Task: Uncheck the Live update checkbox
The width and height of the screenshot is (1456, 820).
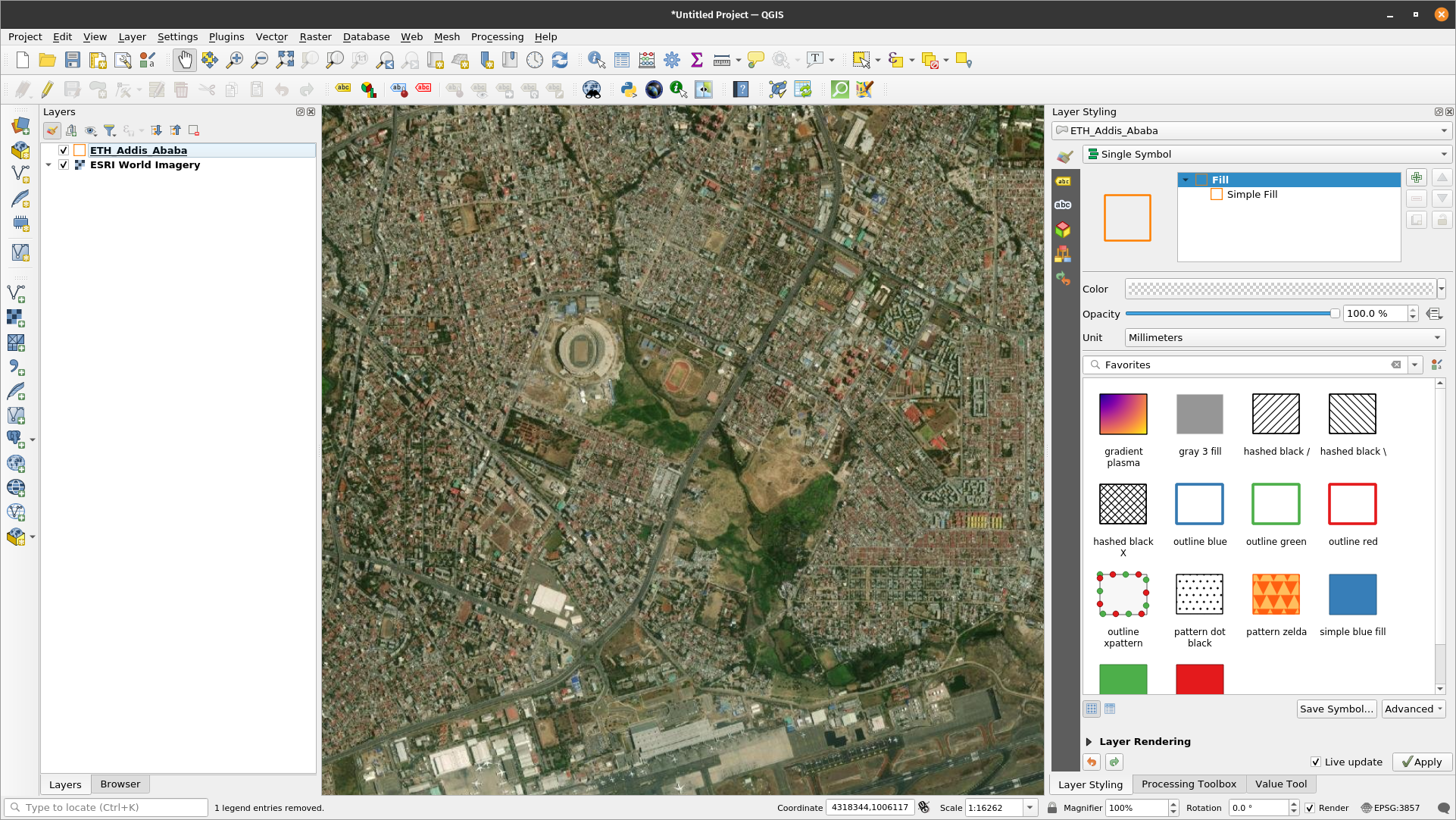Action: coord(1316,762)
